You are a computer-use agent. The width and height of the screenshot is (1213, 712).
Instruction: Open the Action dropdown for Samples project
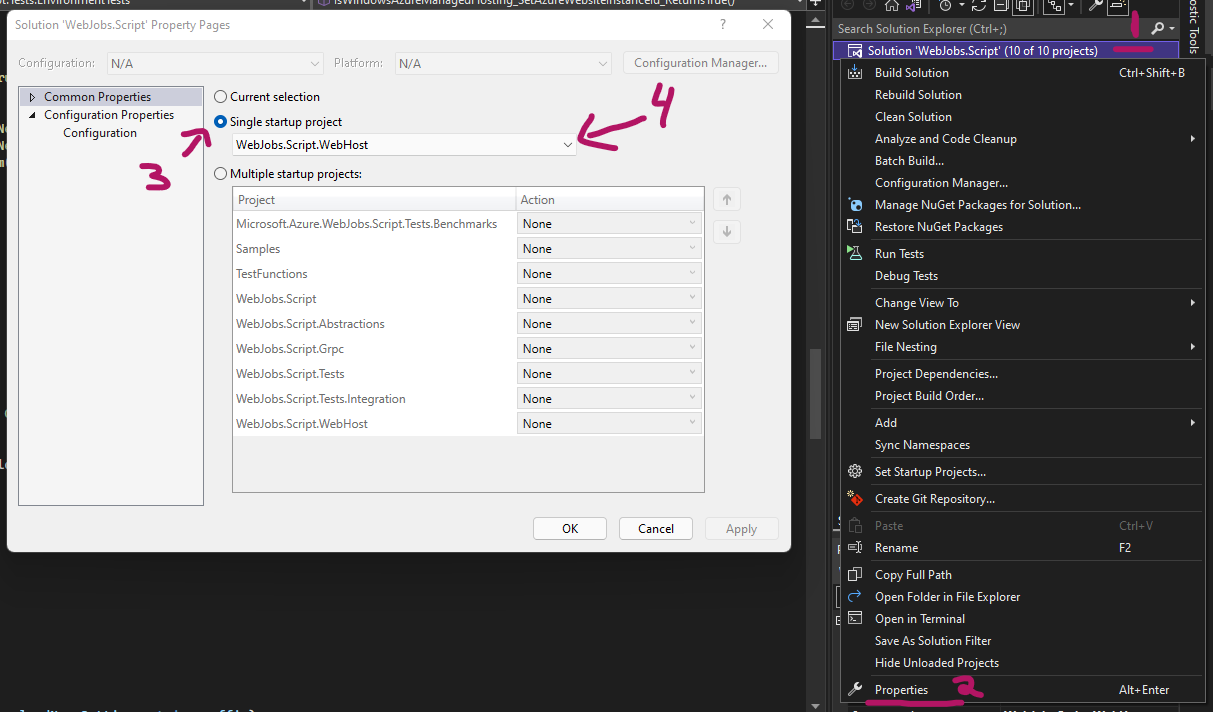[609, 249]
